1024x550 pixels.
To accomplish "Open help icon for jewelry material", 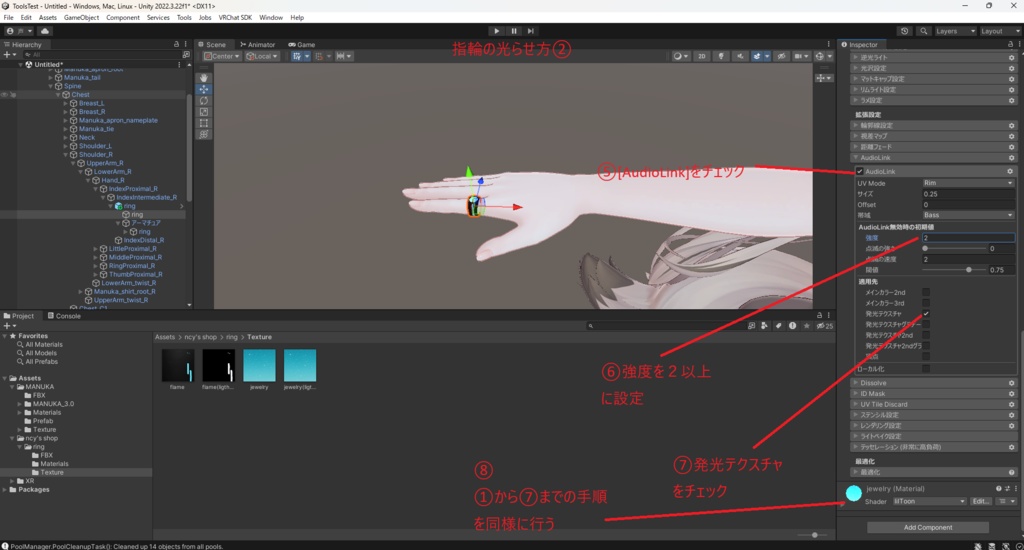I will 999,489.
